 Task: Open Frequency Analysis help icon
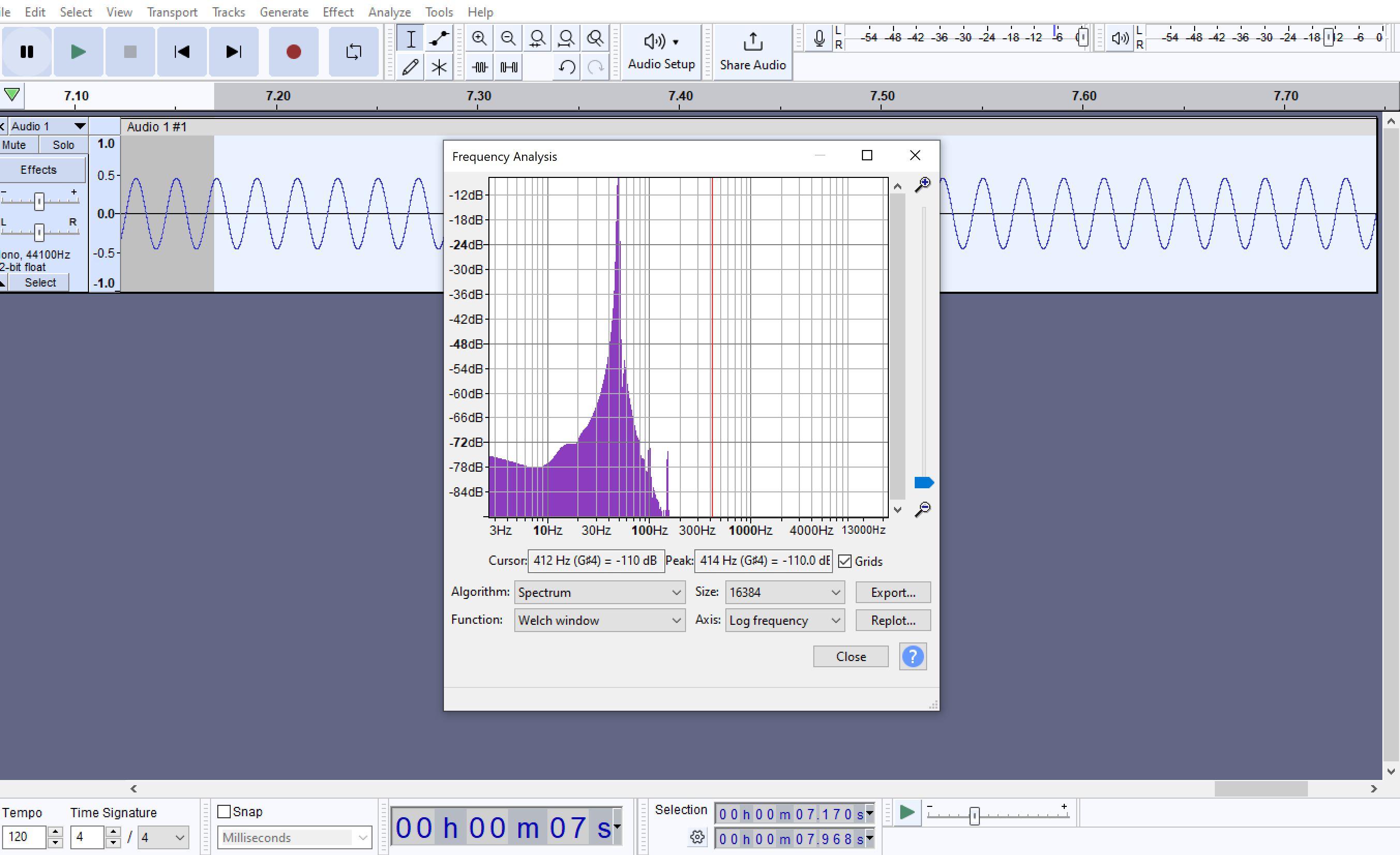pos(913,656)
